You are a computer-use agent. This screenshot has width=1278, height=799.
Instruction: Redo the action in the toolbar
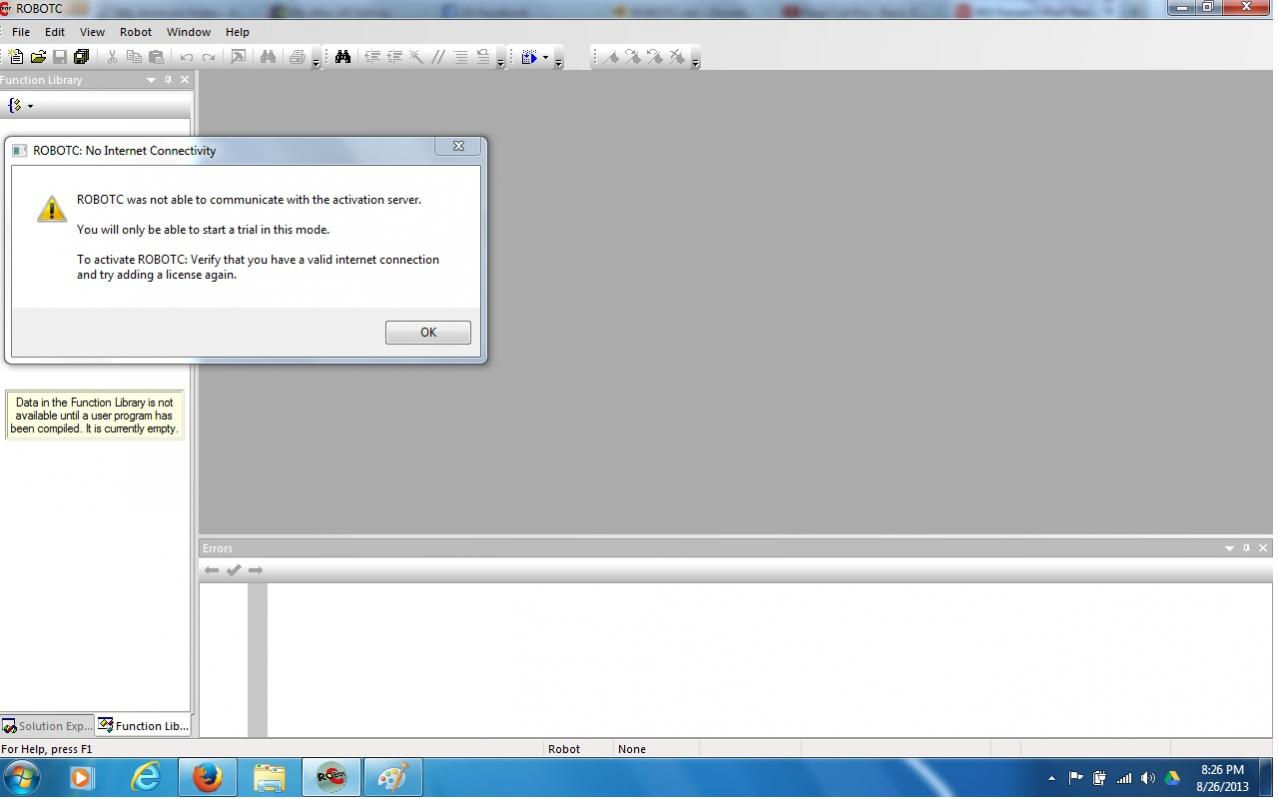(x=208, y=57)
